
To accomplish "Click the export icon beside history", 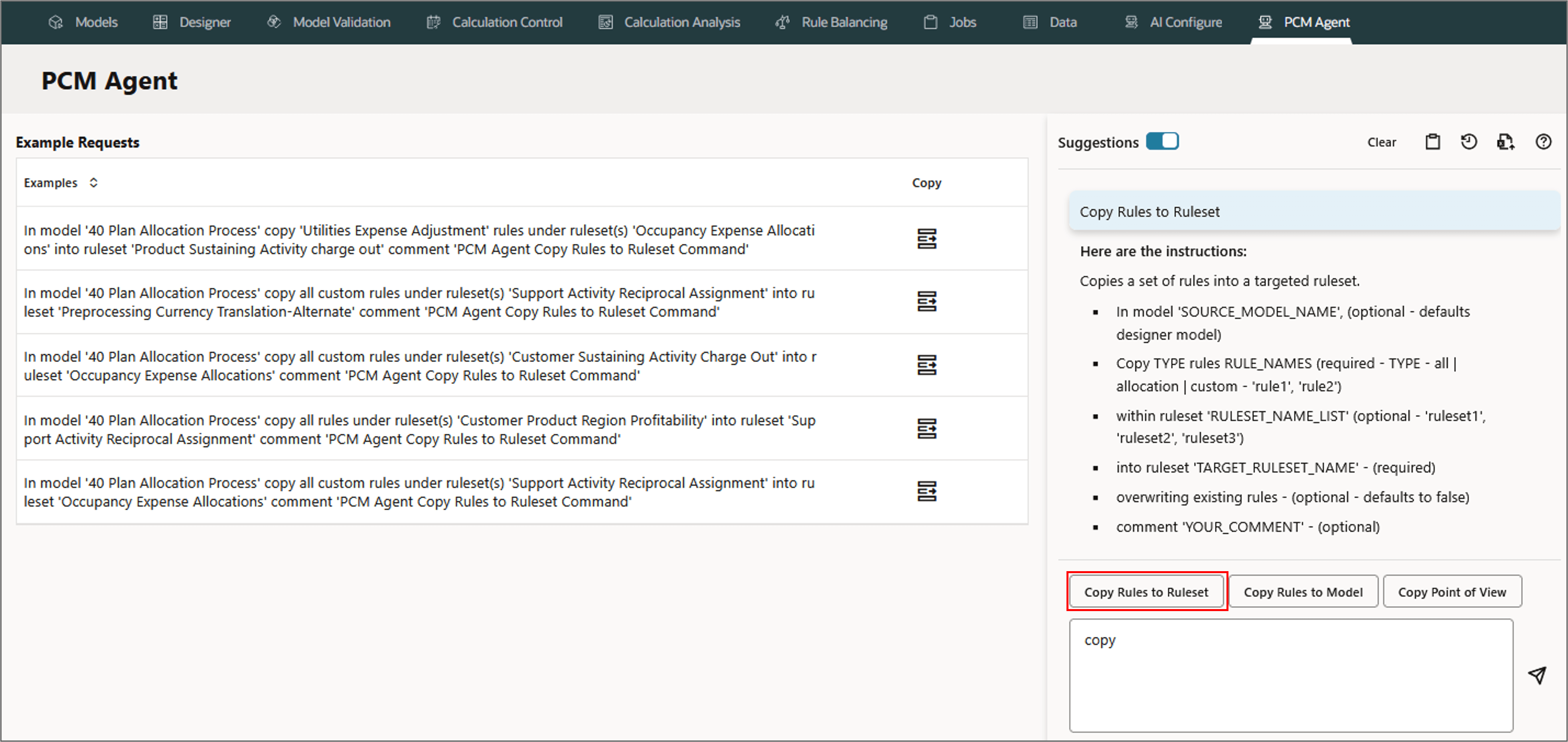I will click(x=1505, y=142).
